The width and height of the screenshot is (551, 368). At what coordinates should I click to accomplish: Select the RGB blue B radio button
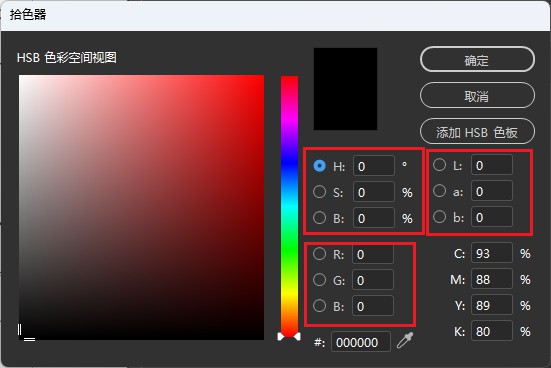coord(319,306)
